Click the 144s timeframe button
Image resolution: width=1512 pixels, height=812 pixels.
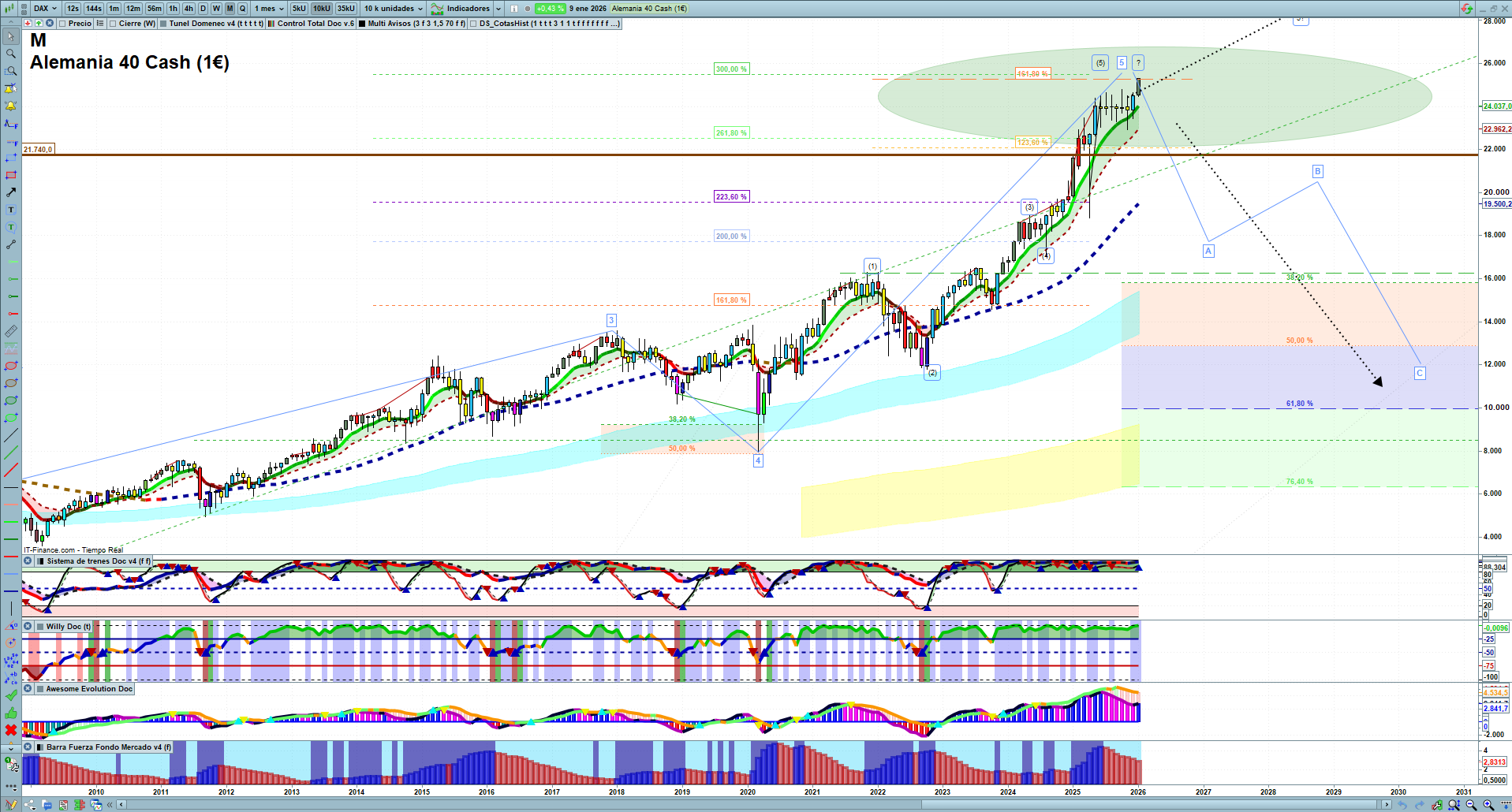pos(94,9)
